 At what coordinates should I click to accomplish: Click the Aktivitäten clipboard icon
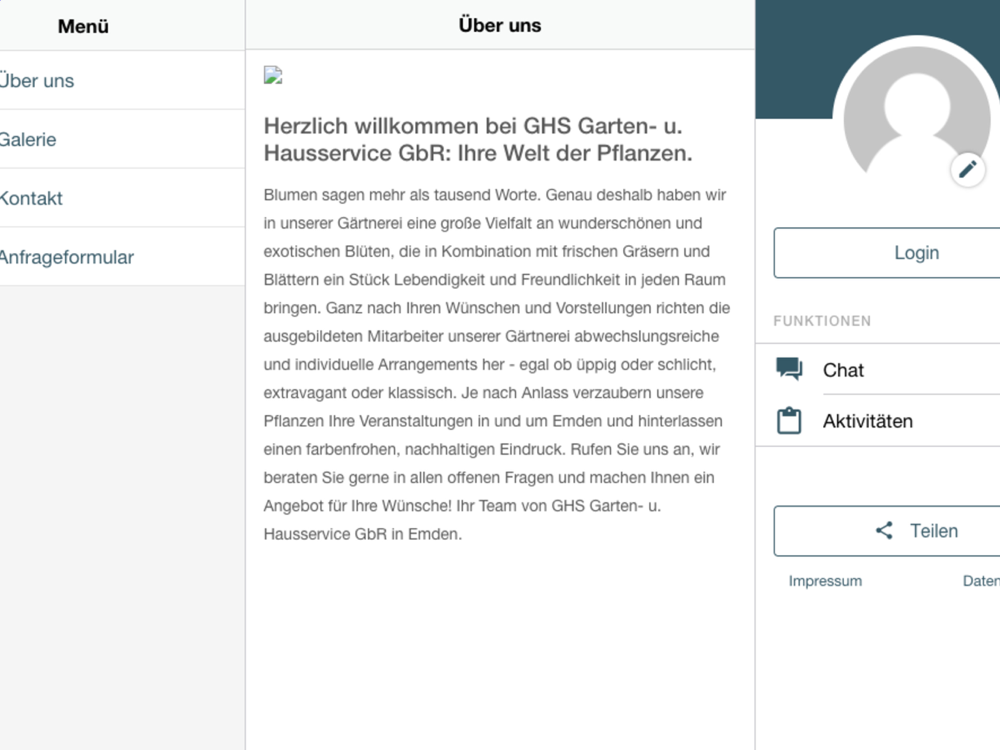(789, 421)
